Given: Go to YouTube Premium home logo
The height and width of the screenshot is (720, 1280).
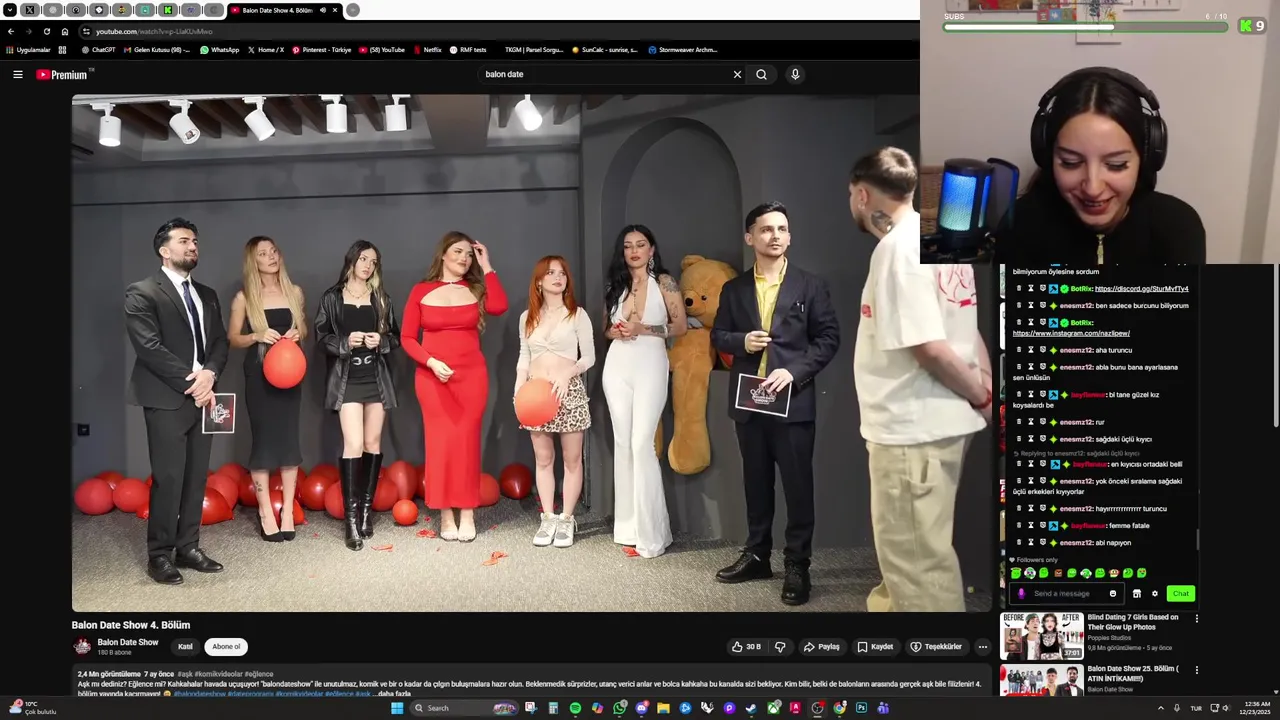Looking at the screenshot, I should coord(63,74).
